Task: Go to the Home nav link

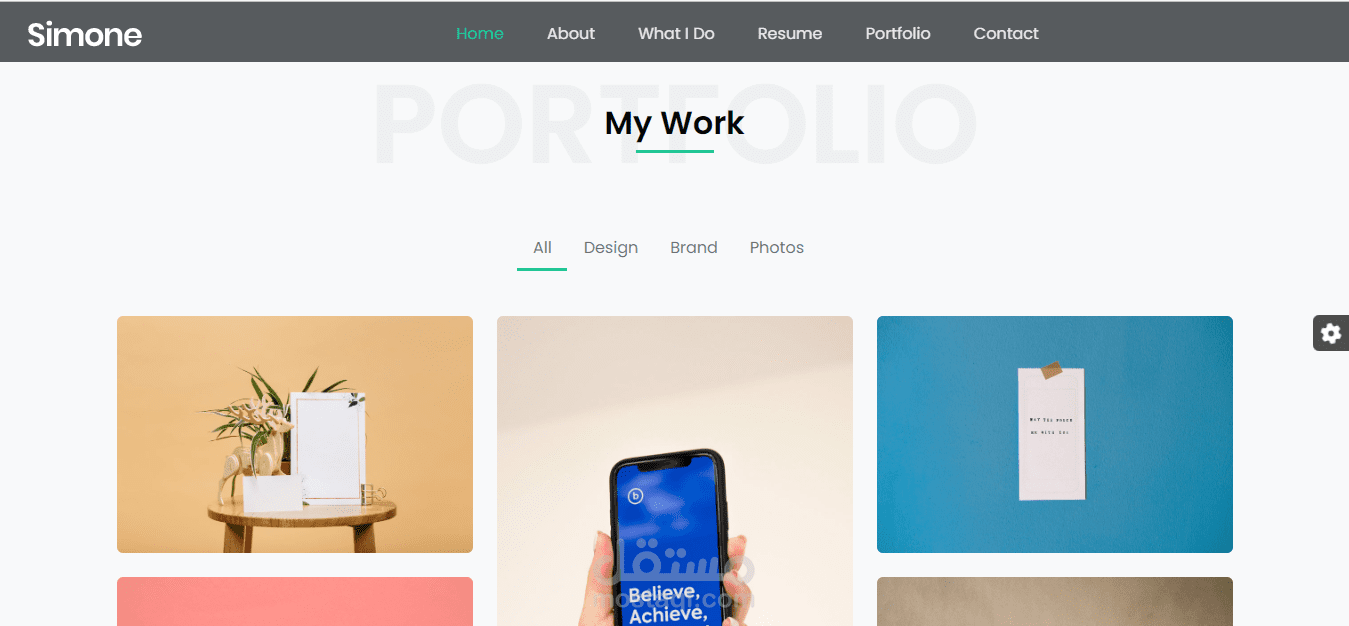Action: 480,33
